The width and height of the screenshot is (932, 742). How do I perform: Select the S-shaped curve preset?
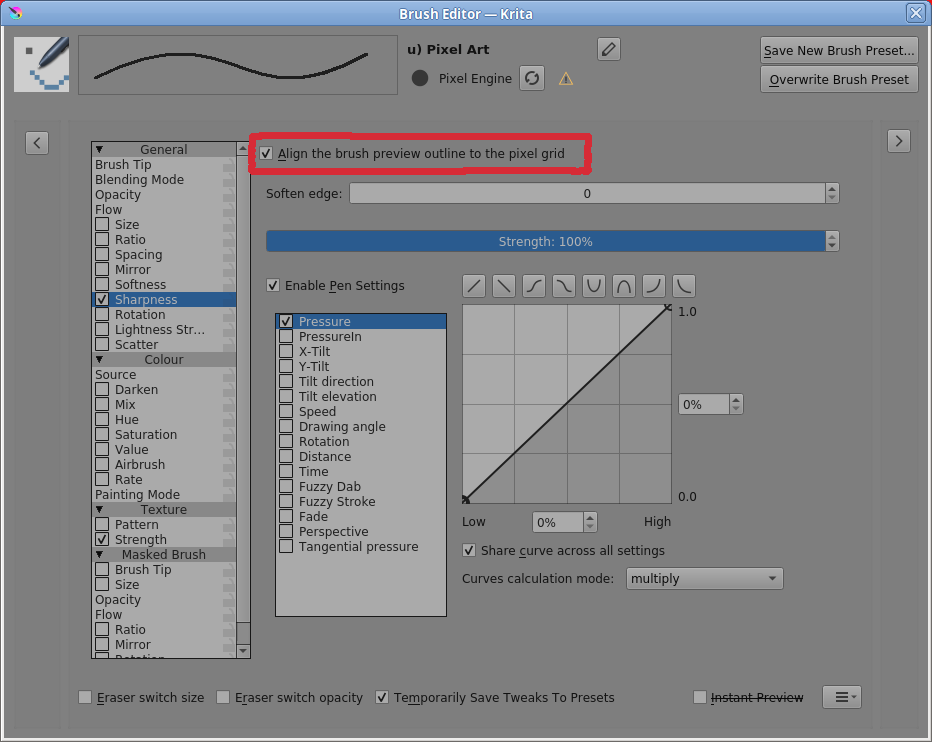(534, 286)
